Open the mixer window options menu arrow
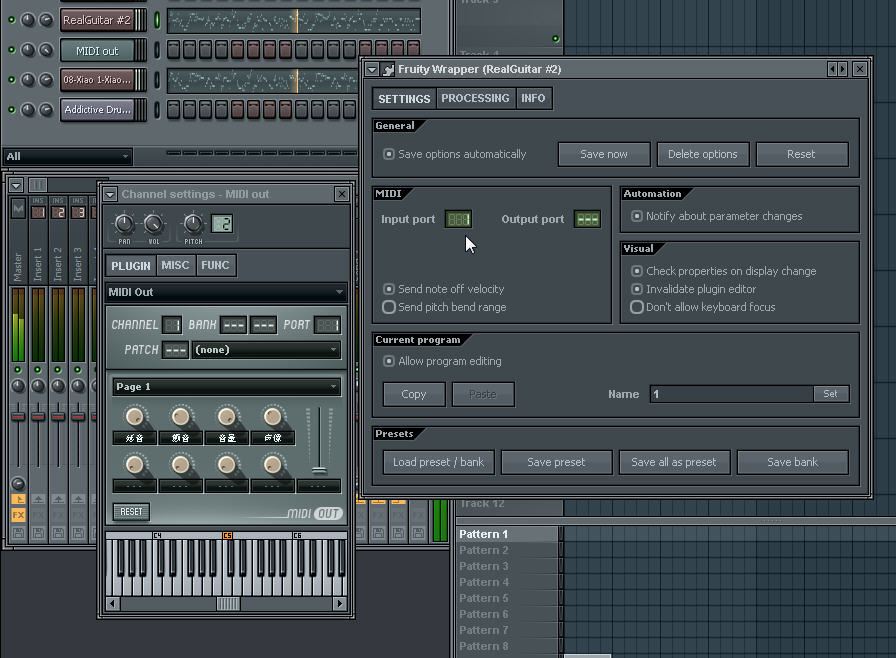The image size is (896, 658). 16,185
